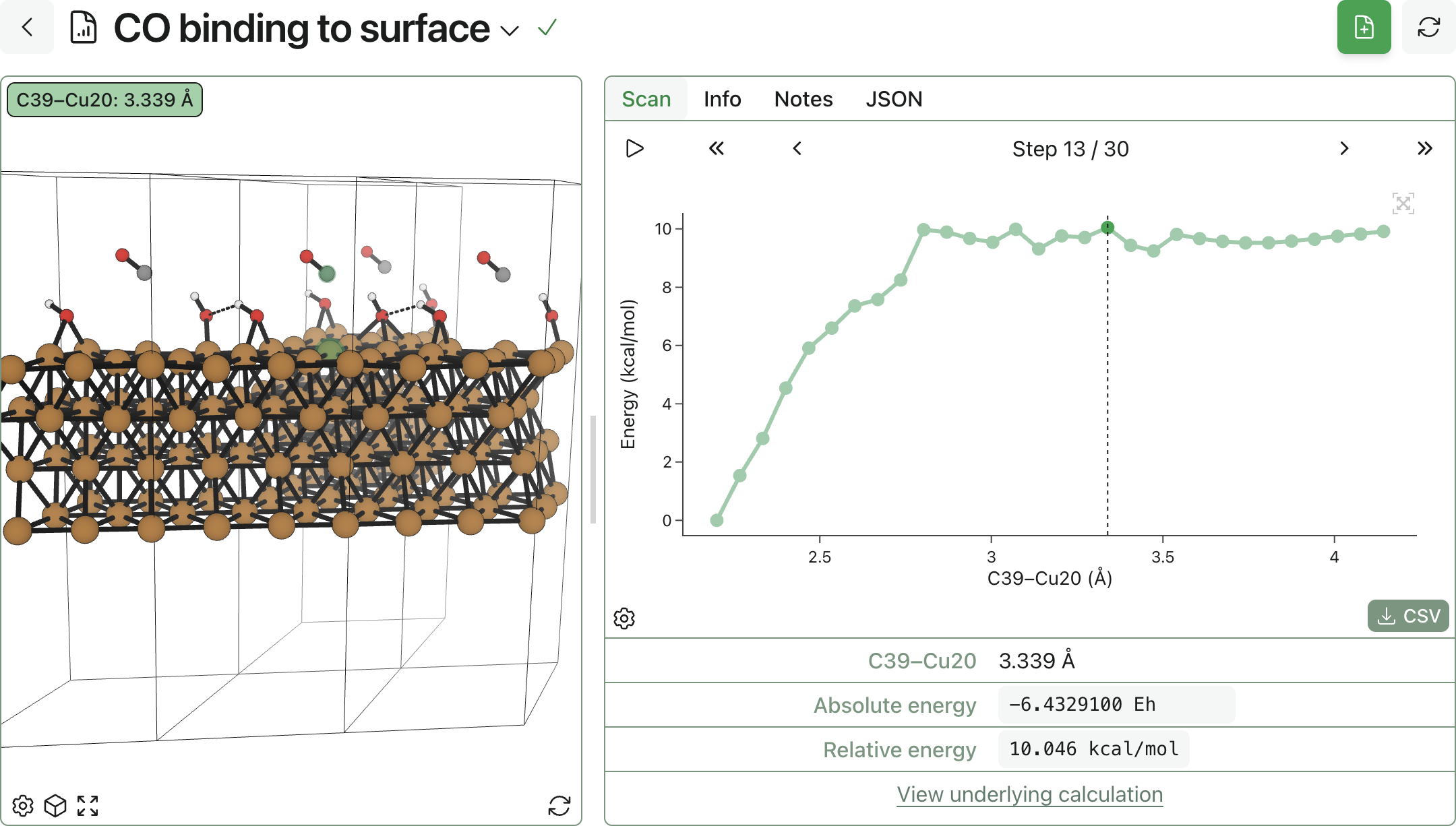Download scan data as CSV
Viewport: 1456px width, 826px height.
tap(1407, 616)
